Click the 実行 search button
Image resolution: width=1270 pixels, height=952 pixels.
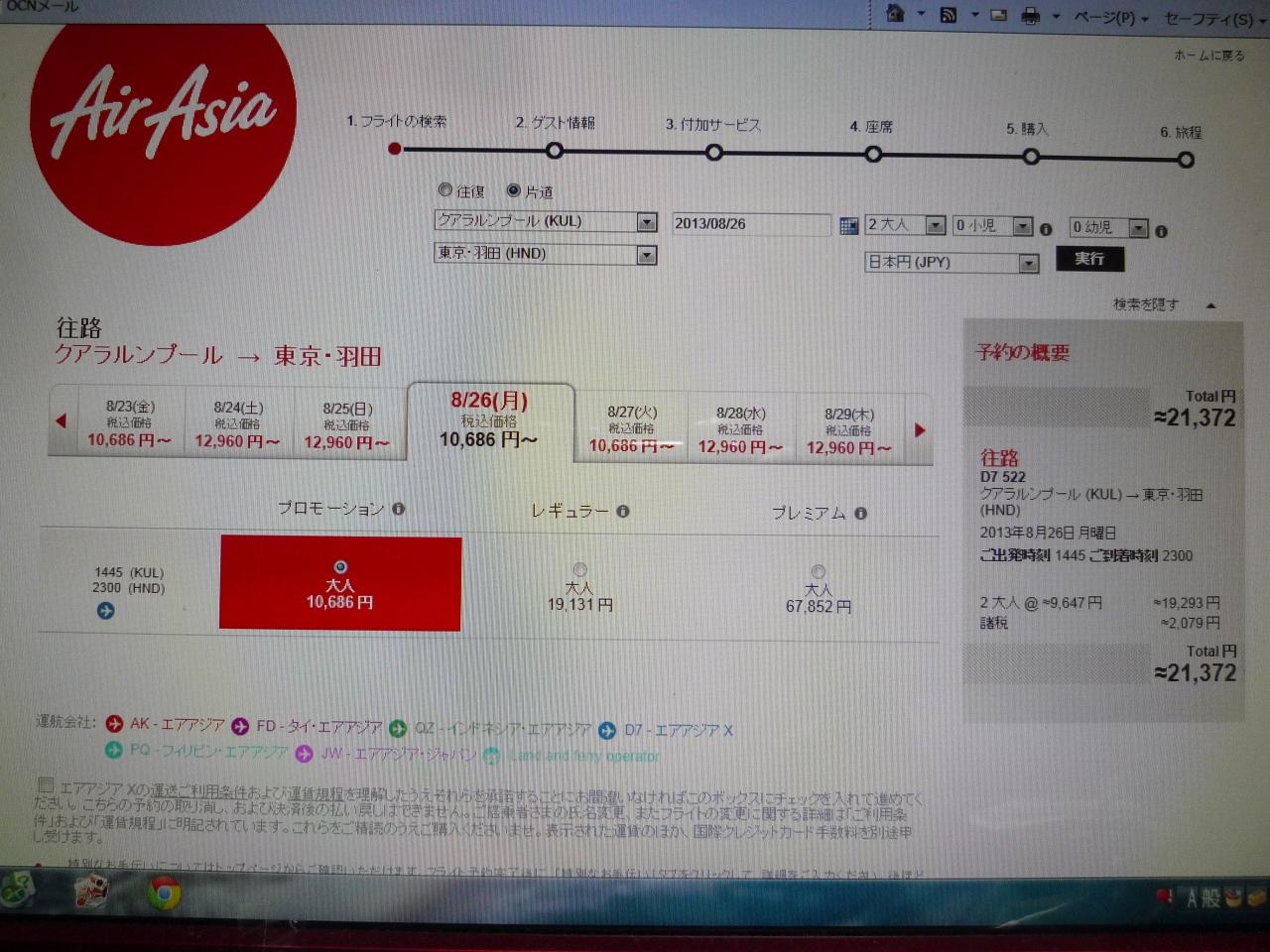pos(1089,259)
